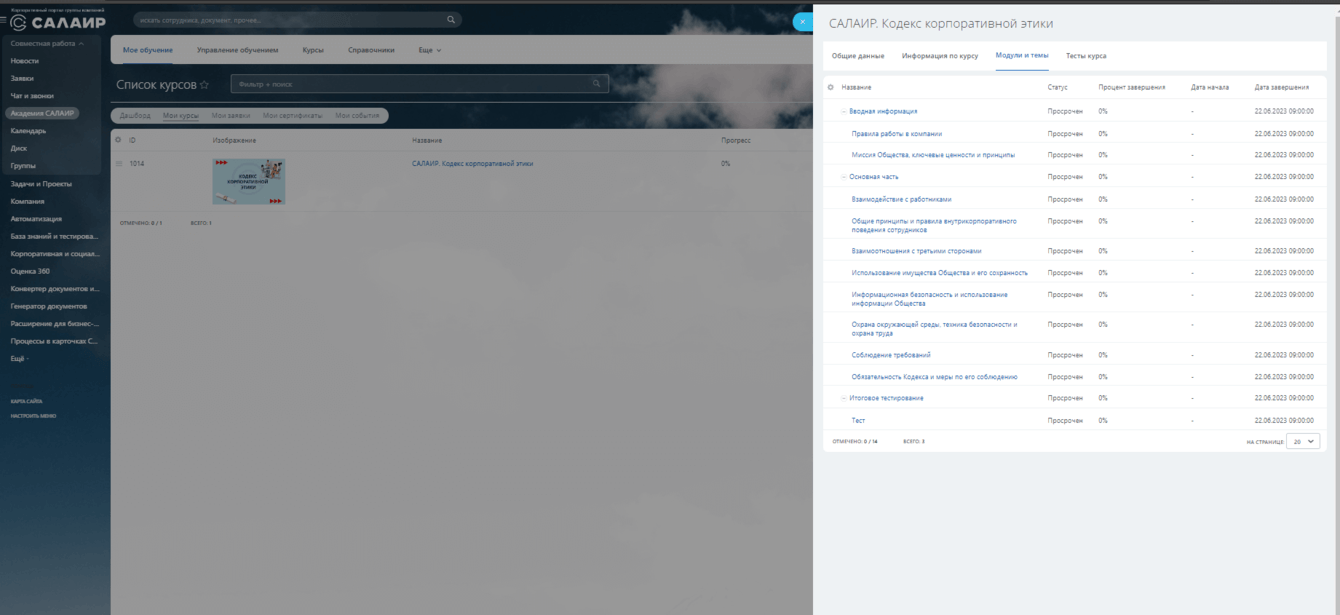Sort by the Статус column header
This screenshot has width=1340, height=615.
coord(1058,87)
